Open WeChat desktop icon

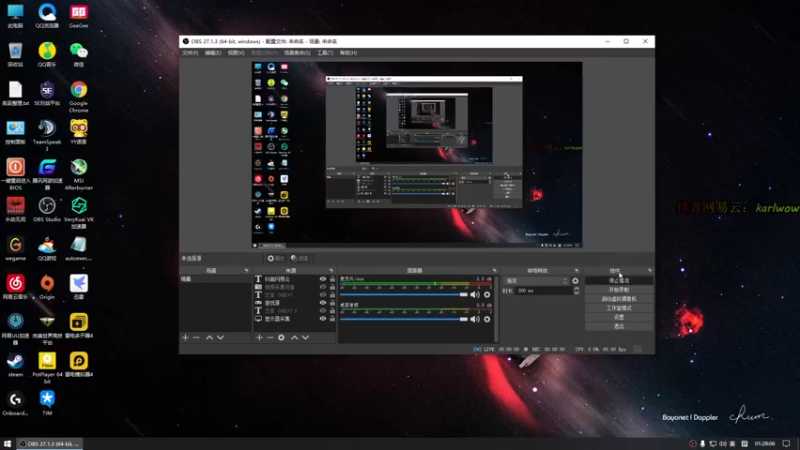(x=79, y=54)
